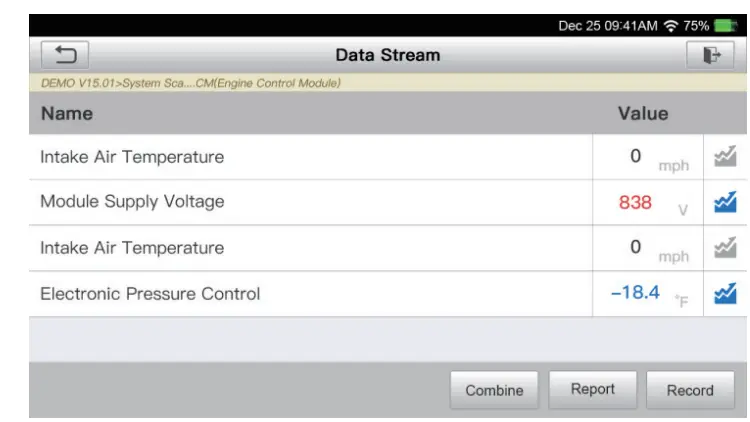
Task: Click the Value column header
Action: tap(642, 114)
